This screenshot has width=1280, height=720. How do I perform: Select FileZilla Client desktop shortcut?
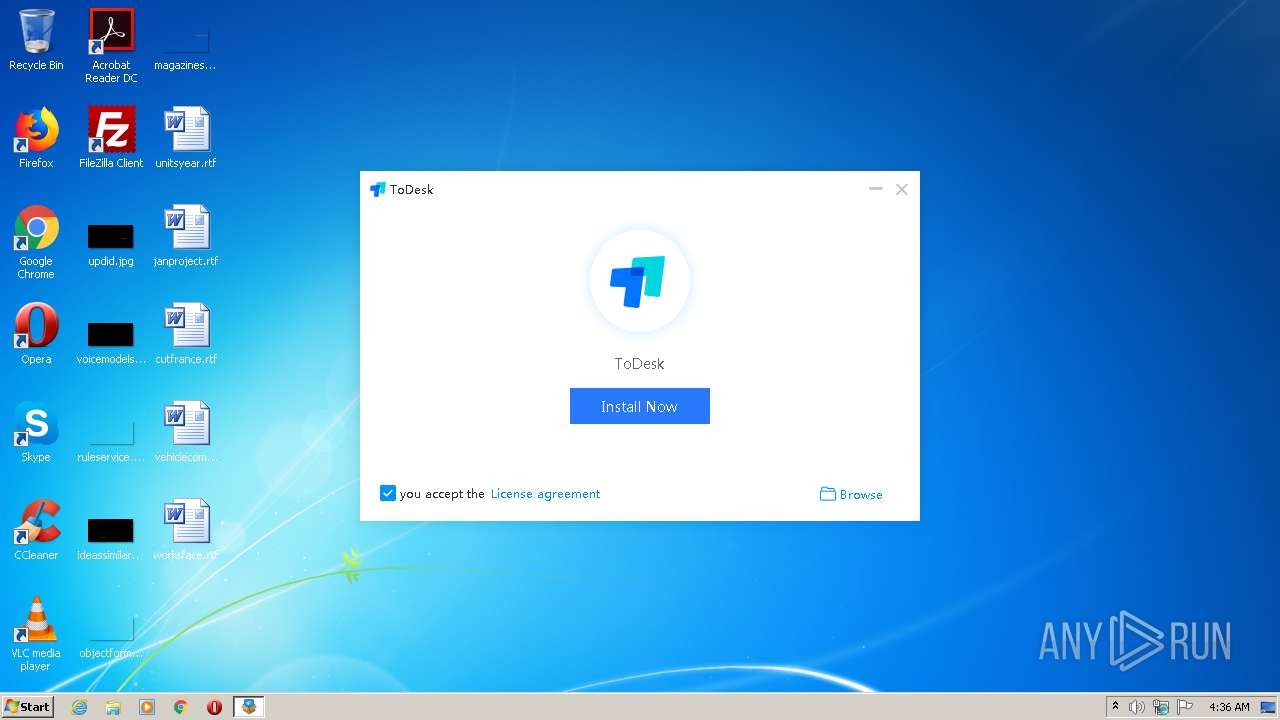[111, 138]
